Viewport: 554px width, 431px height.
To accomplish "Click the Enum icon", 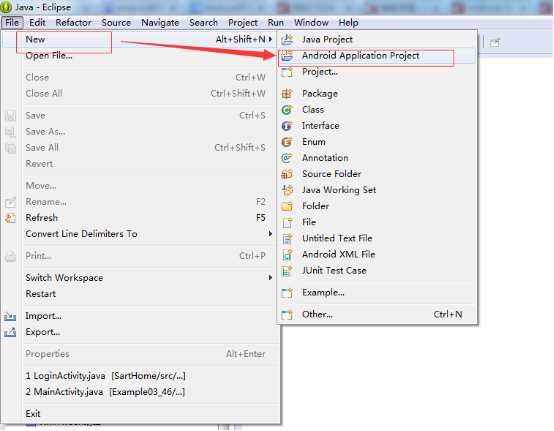I will [287, 142].
